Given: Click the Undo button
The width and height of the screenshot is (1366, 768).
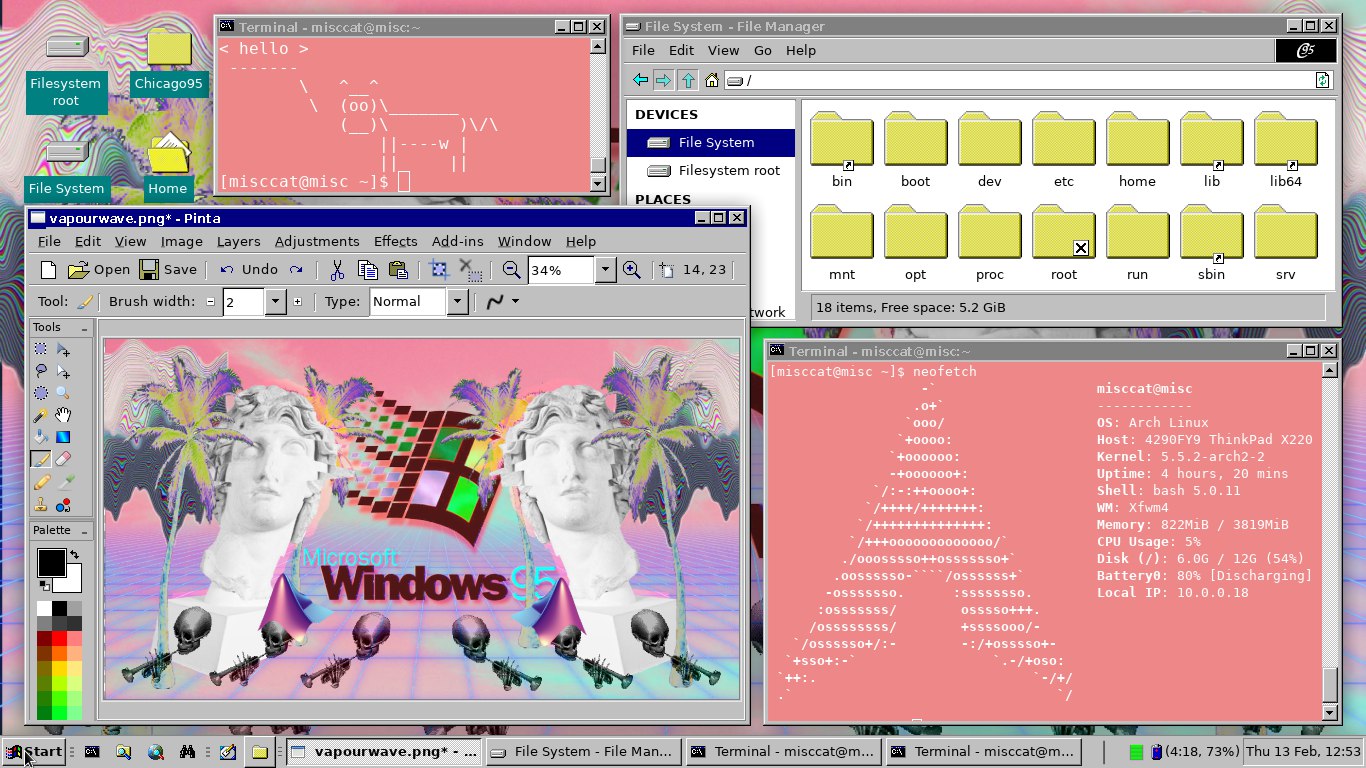Looking at the screenshot, I should (x=249, y=269).
